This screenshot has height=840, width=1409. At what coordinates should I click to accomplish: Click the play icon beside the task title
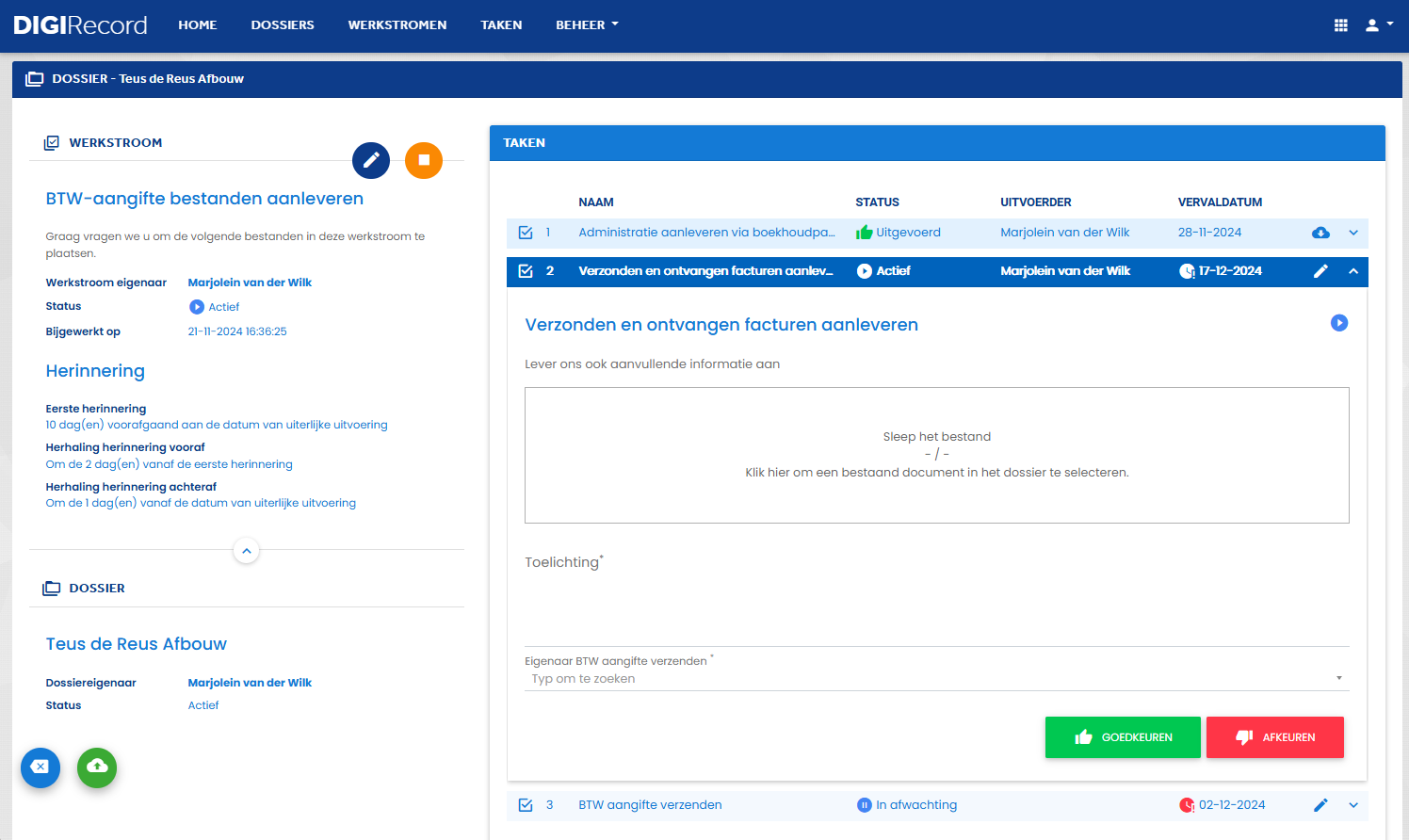[1339, 323]
